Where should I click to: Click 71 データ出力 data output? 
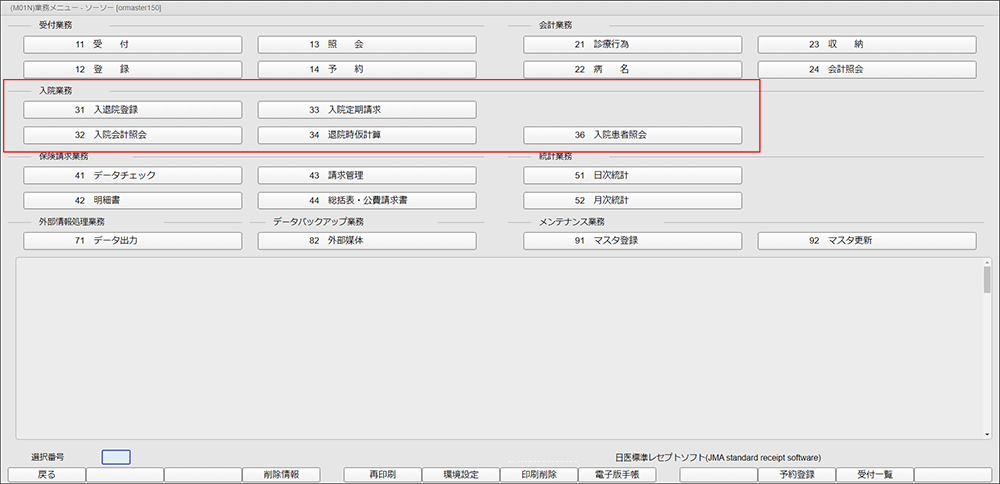pyautogui.click(x=133, y=240)
